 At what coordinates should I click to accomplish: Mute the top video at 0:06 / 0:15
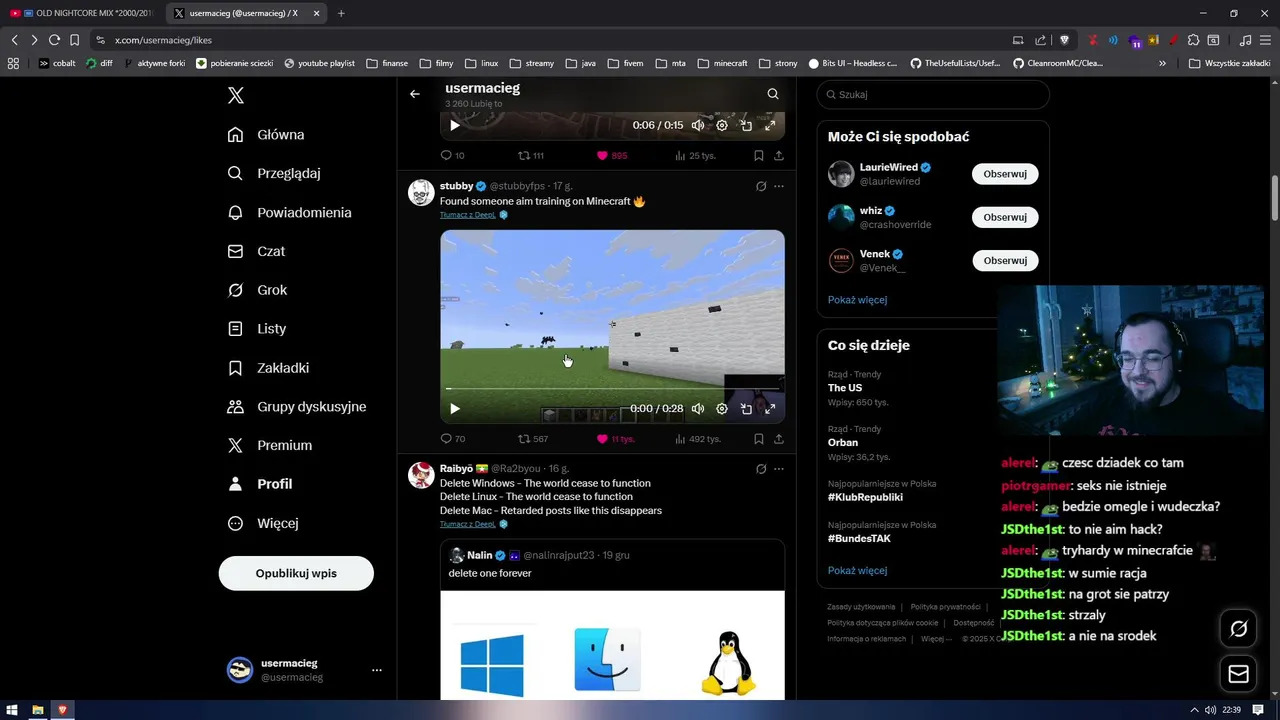(x=698, y=126)
